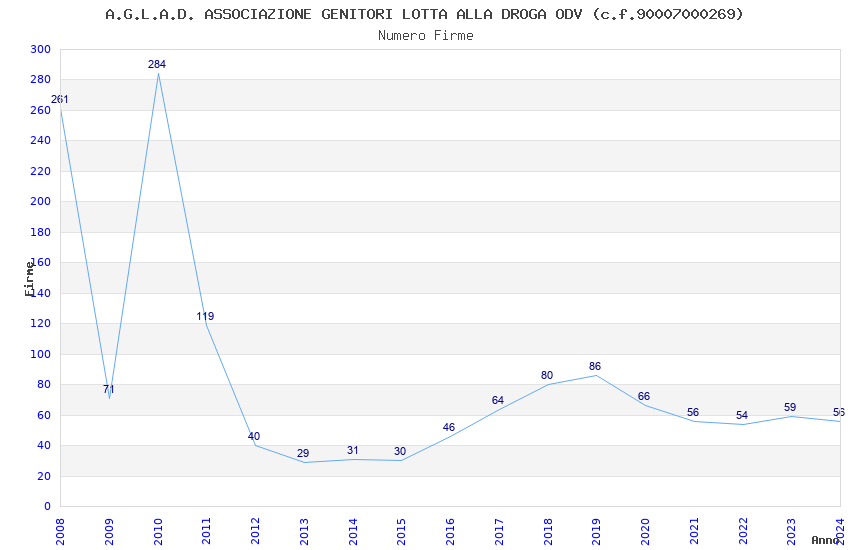
Task: Select the 30 data label for 2015
Action: [x=400, y=451]
